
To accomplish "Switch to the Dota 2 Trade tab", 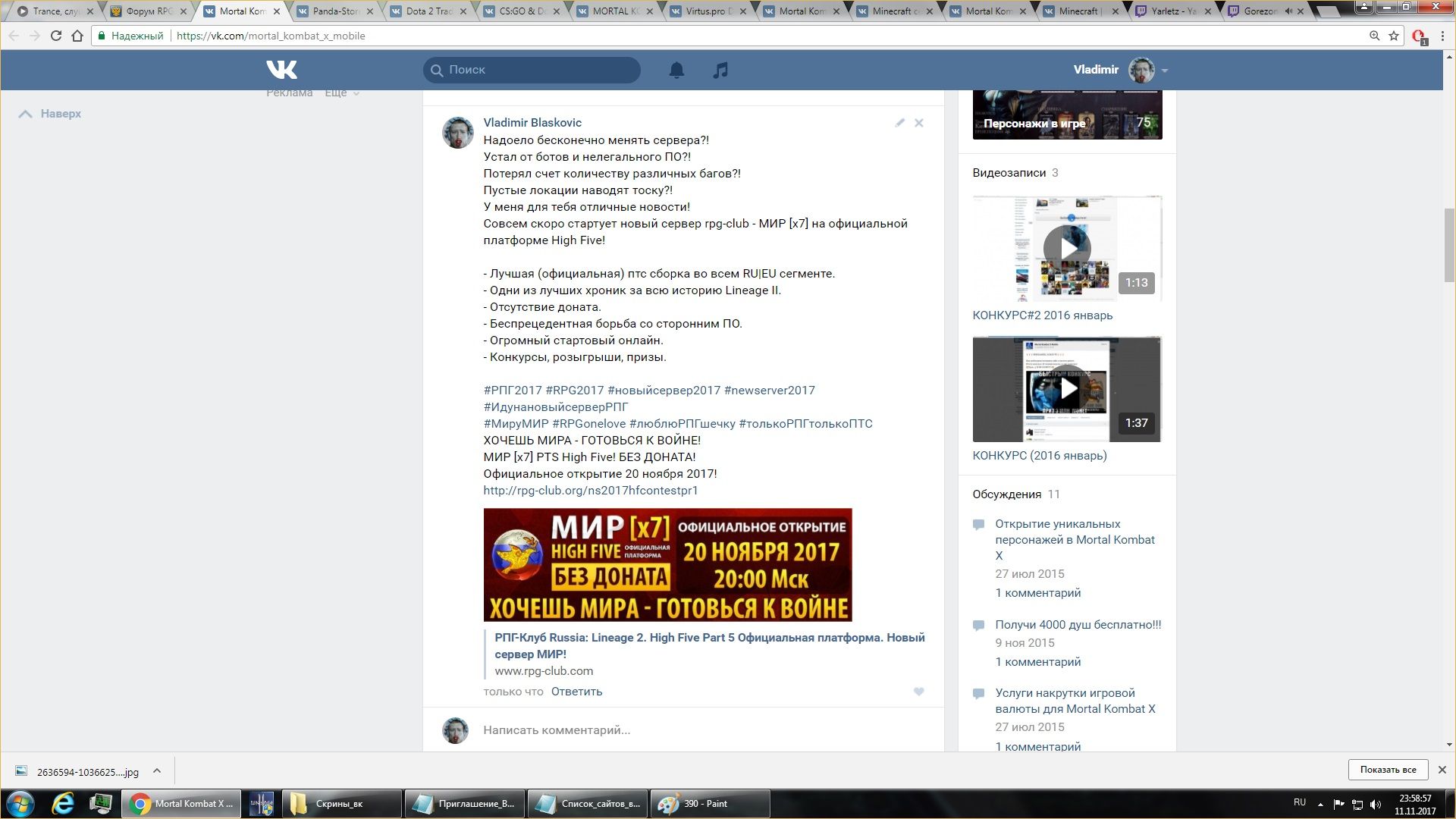I will coord(427,11).
